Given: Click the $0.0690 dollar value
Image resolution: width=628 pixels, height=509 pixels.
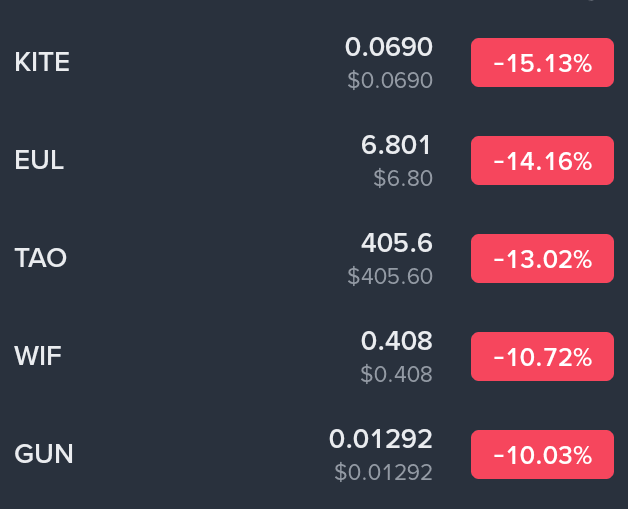Looking at the screenshot, I should tap(390, 80).
